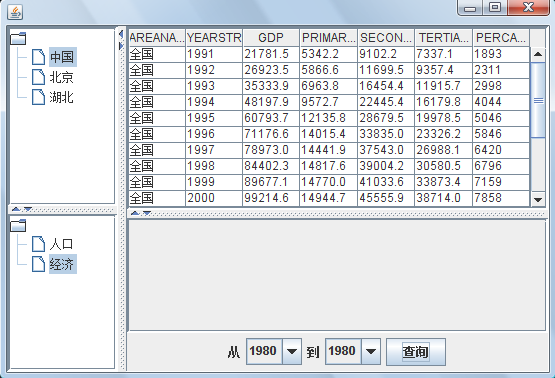
Task: Click the PERCA... column header
Action: pyautogui.click(x=501, y=38)
